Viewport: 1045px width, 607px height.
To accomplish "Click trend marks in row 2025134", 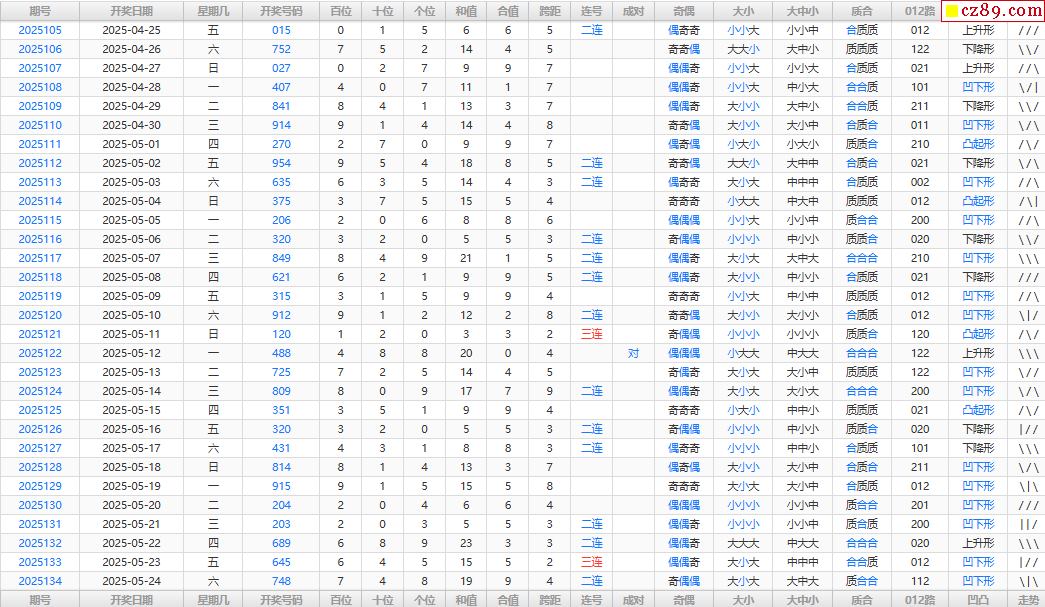I will (1028, 581).
